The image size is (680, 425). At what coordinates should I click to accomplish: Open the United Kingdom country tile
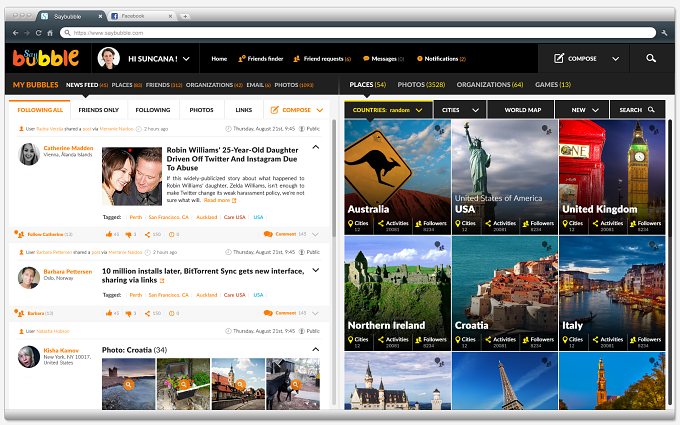coord(612,177)
